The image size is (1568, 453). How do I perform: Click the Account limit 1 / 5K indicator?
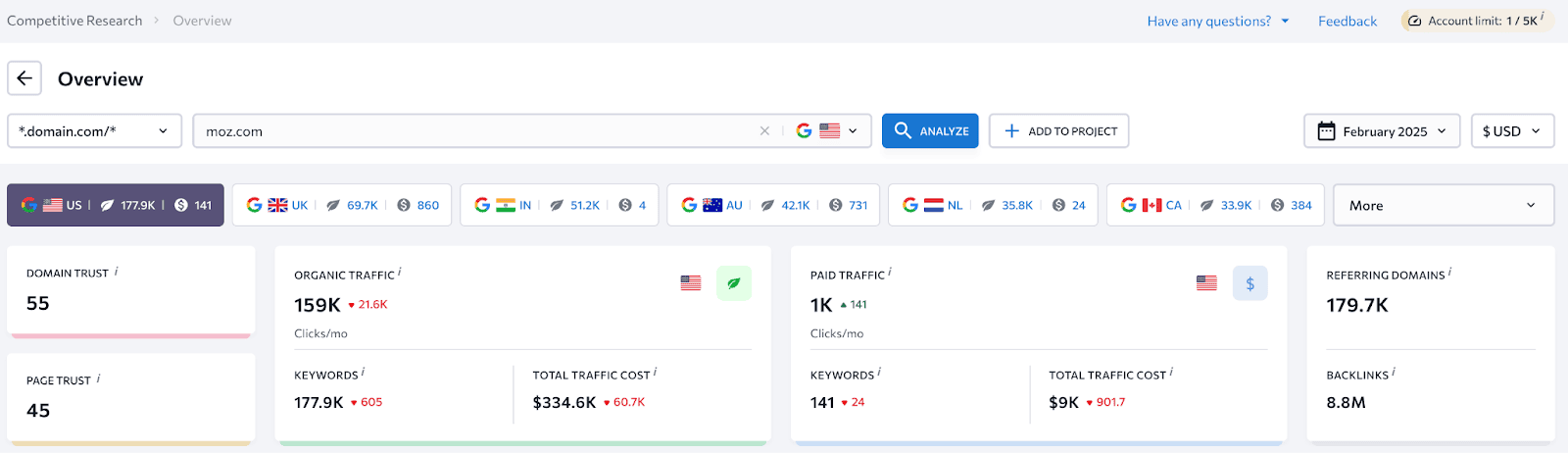(x=1477, y=21)
